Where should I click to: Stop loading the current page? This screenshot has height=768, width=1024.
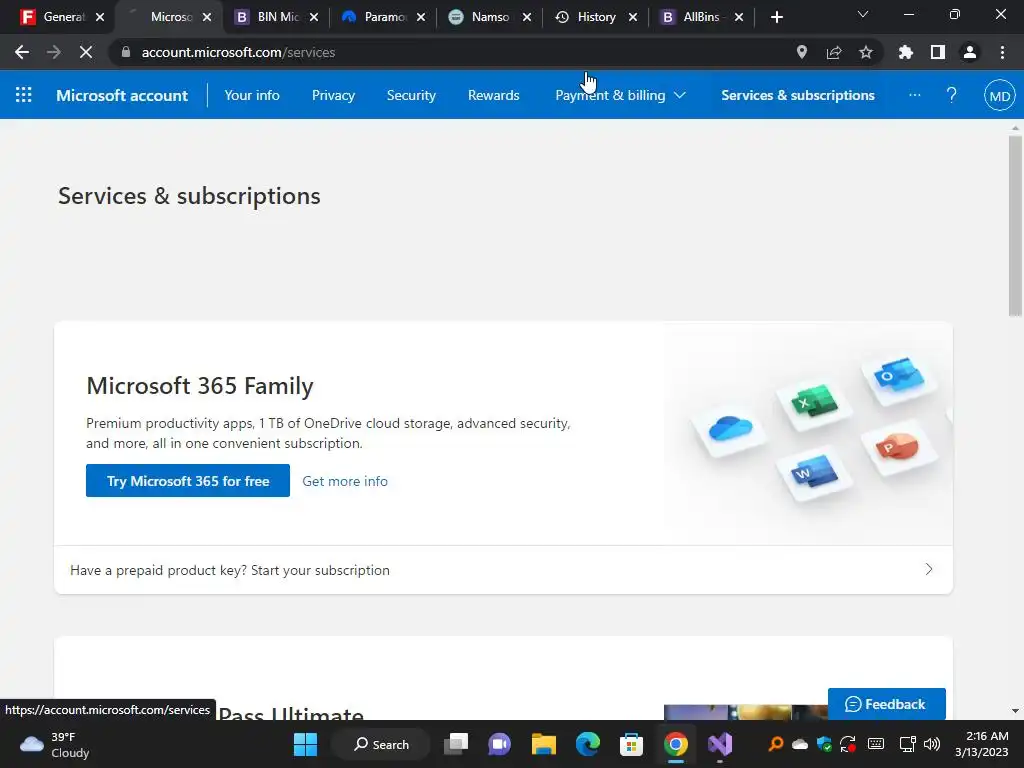click(86, 52)
